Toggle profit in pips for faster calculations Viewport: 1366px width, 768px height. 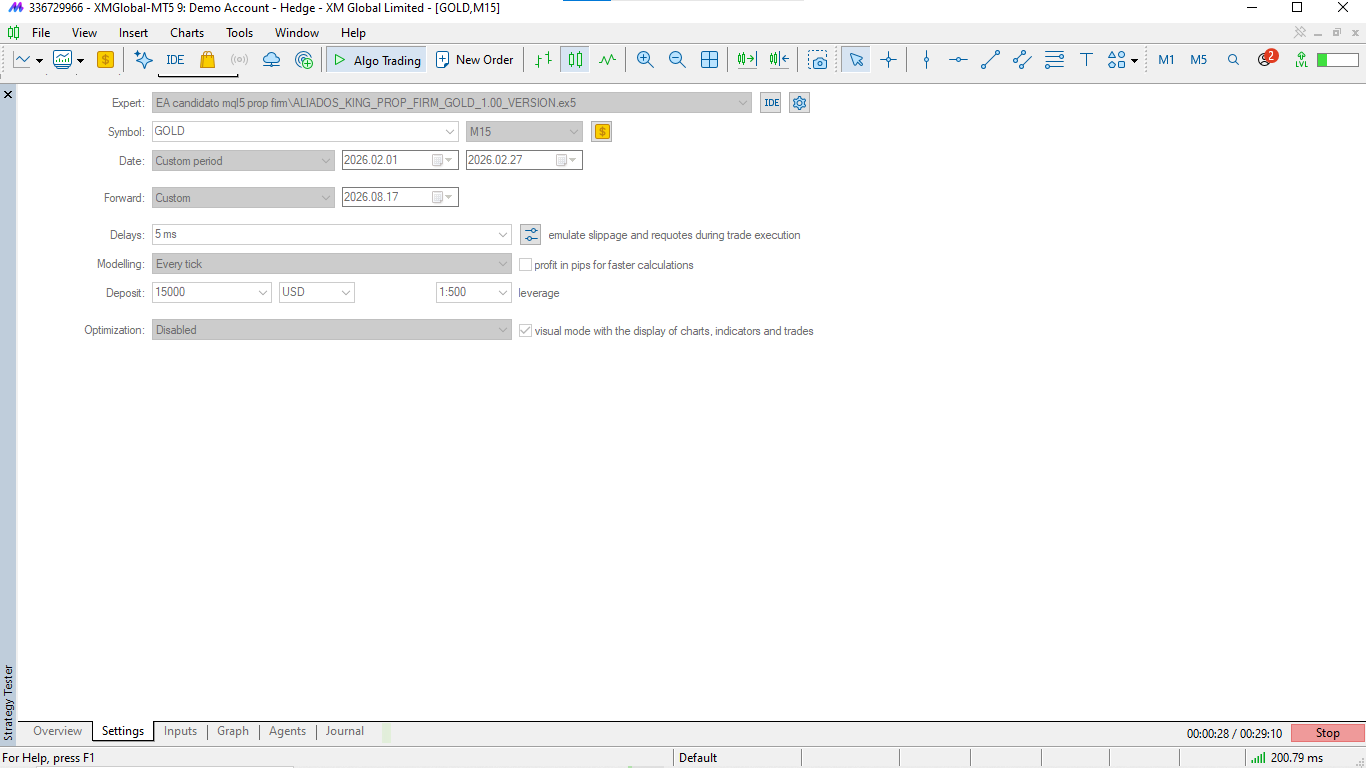[525, 265]
